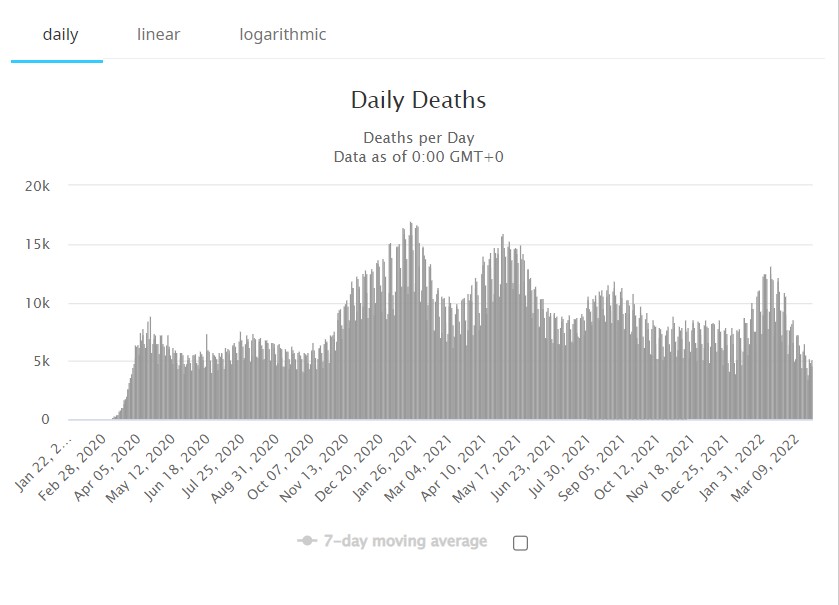Click the Daily Deaths chart title

[418, 100]
